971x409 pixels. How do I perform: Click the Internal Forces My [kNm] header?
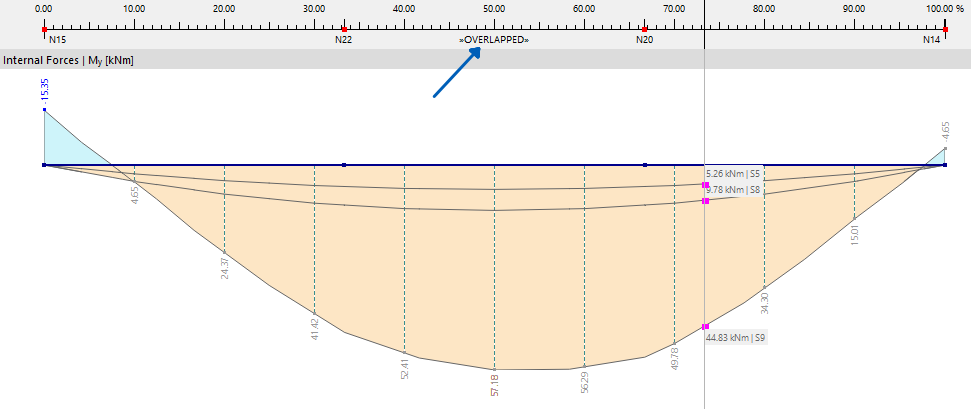pyautogui.click(x=69, y=60)
